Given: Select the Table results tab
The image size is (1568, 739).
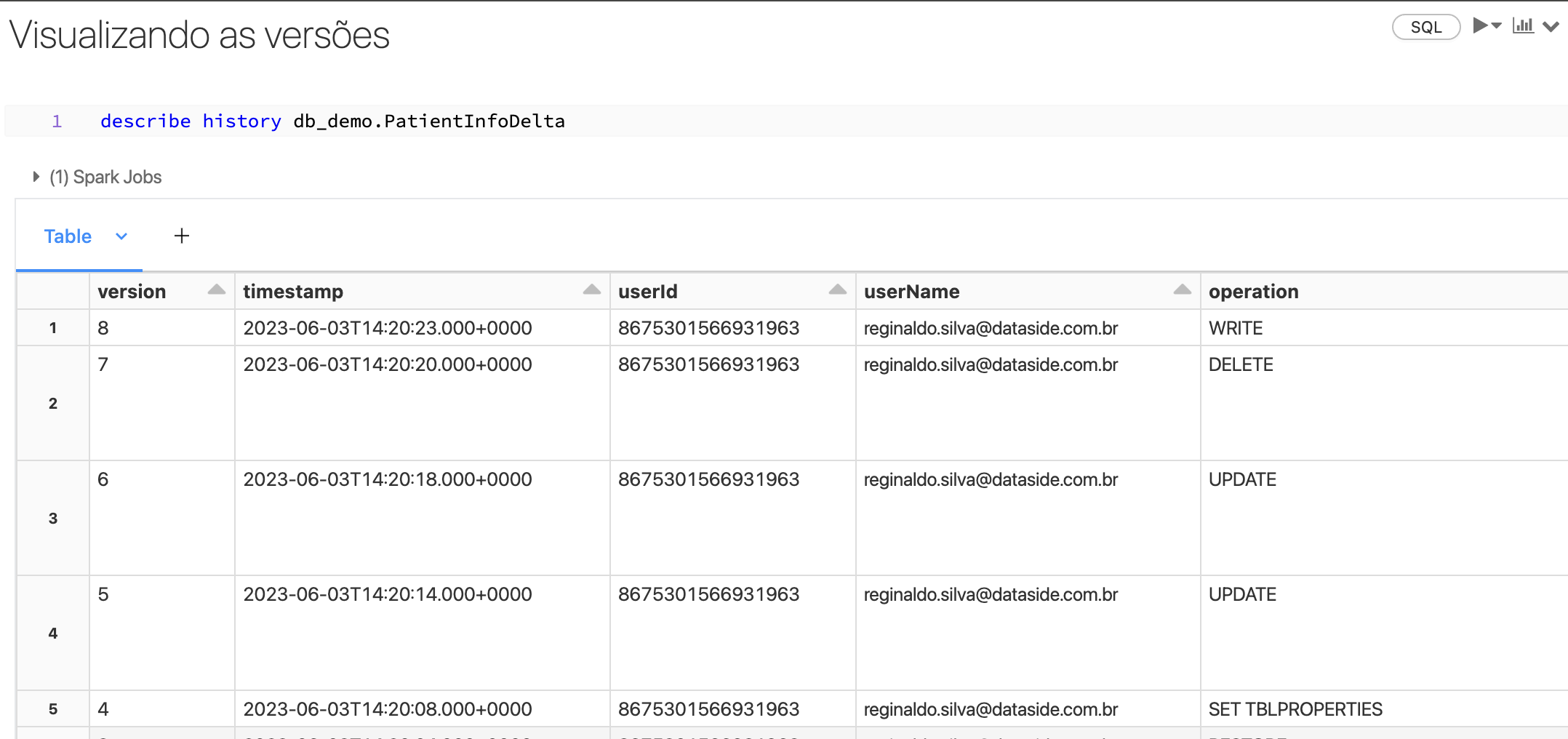Looking at the screenshot, I should (x=68, y=236).
